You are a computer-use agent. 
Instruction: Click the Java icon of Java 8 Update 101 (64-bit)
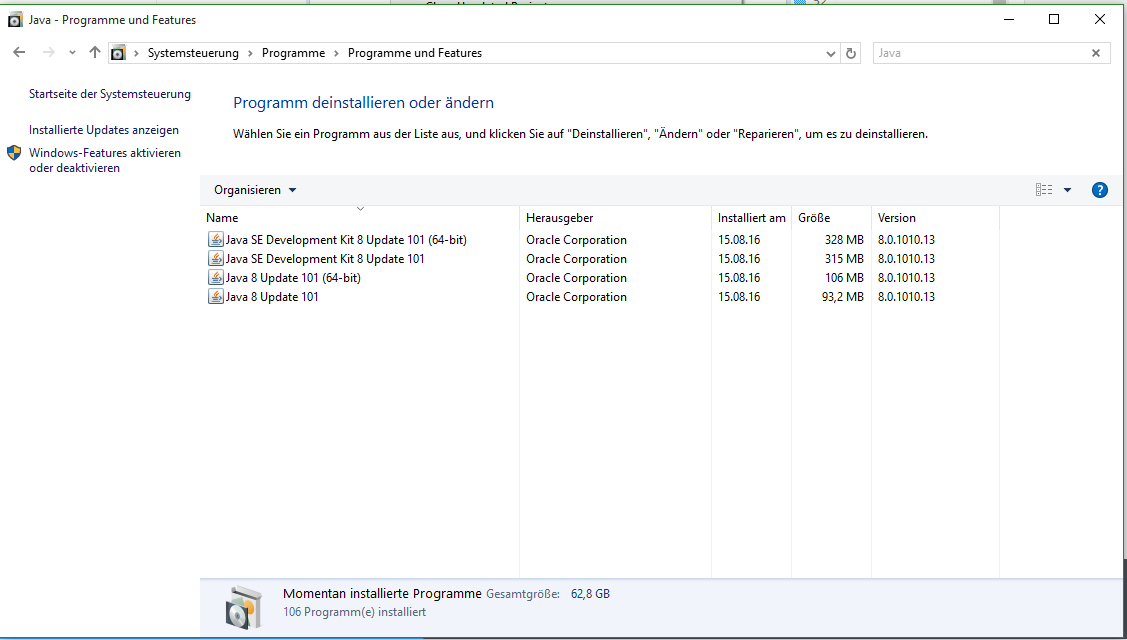click(215, 278)
